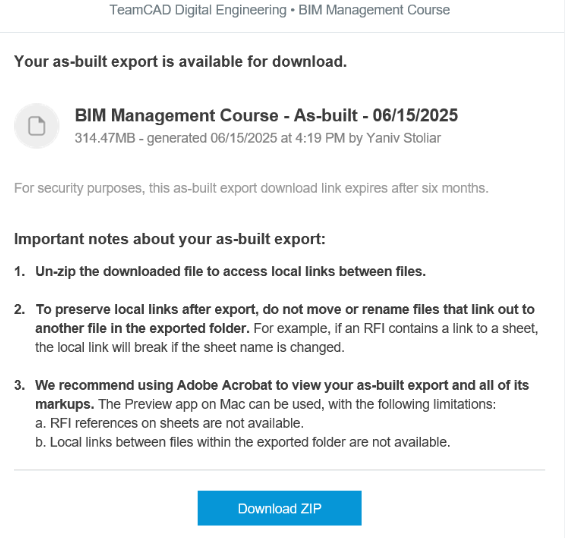Click the list number 1 marker
570x538 pixels.
20,272
